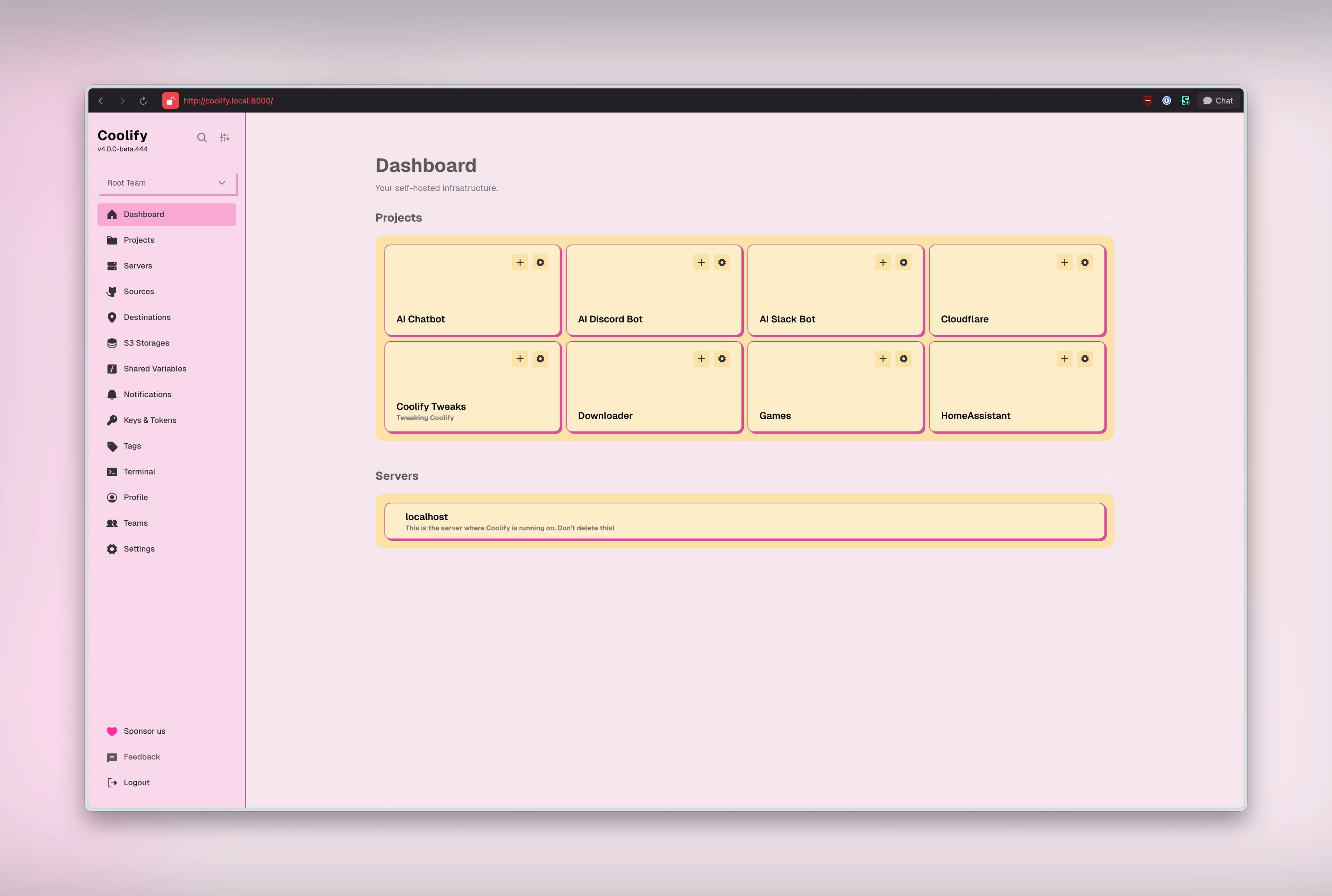The height and width of the screenshot is (896, 1332).
Task: Click the Sponsor us heart icon
Action: (112, 732)
